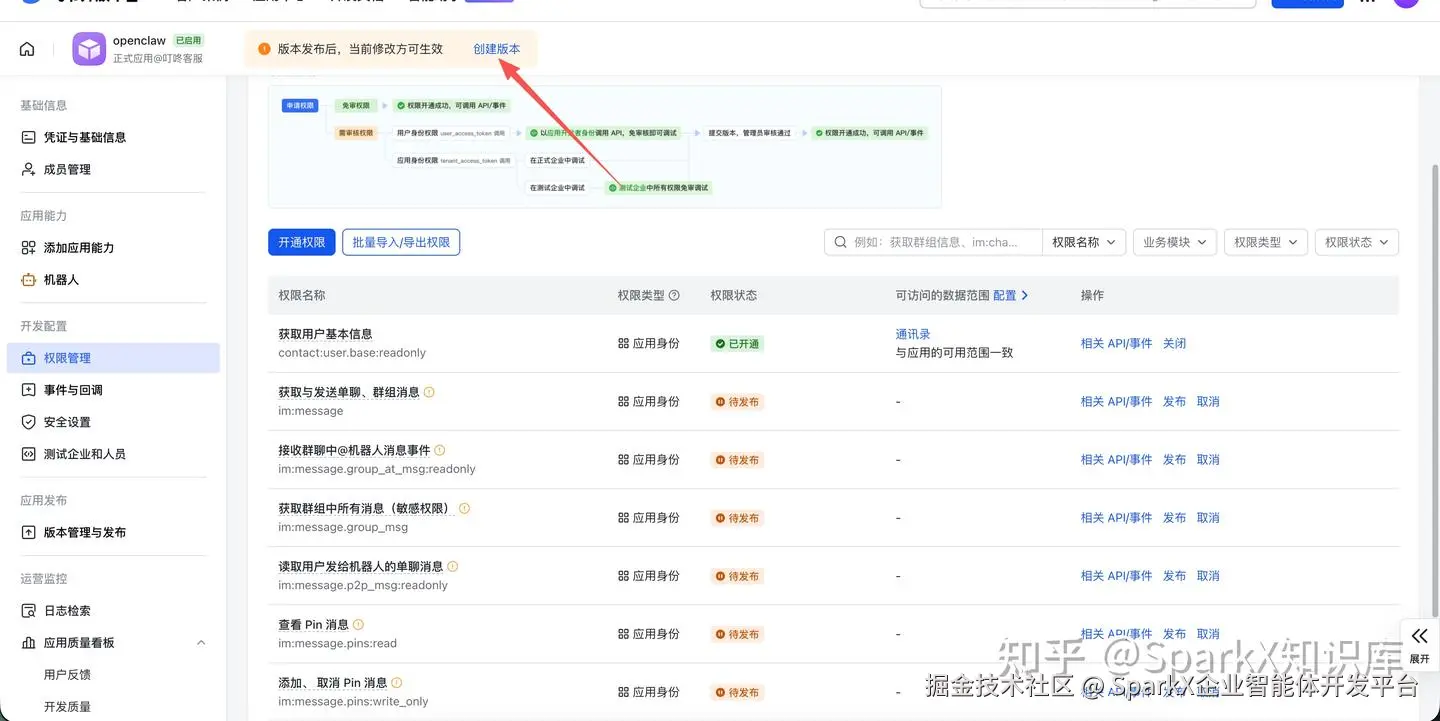The height and width of the screenshot is (721, 1440).
Task: Go to the home icon beside openclaw
Action: pyautogui.click(x=27, y=49)
